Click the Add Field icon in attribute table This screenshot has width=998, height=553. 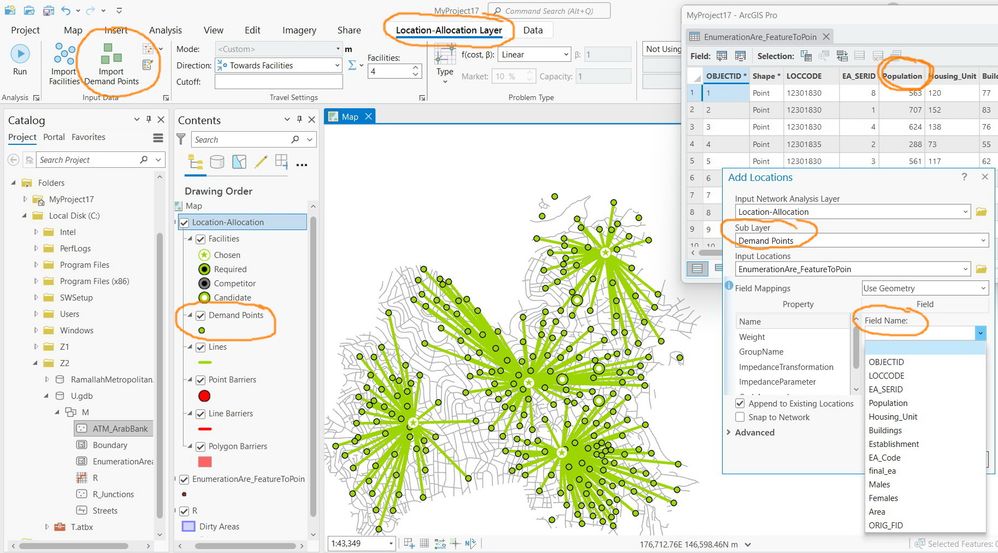click(x=722, y=56)
